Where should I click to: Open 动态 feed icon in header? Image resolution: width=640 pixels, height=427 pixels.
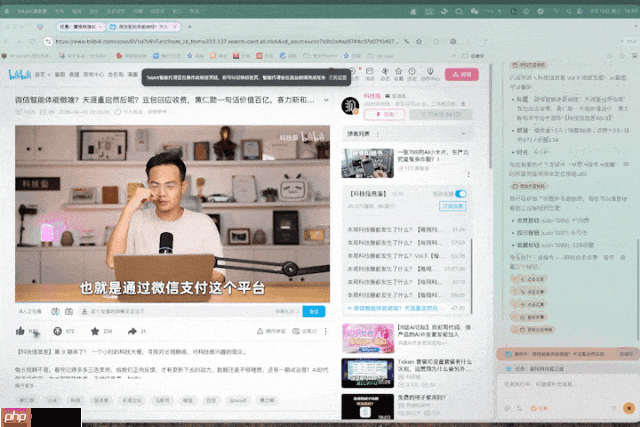pyautogui.click(x=384, y=74)
